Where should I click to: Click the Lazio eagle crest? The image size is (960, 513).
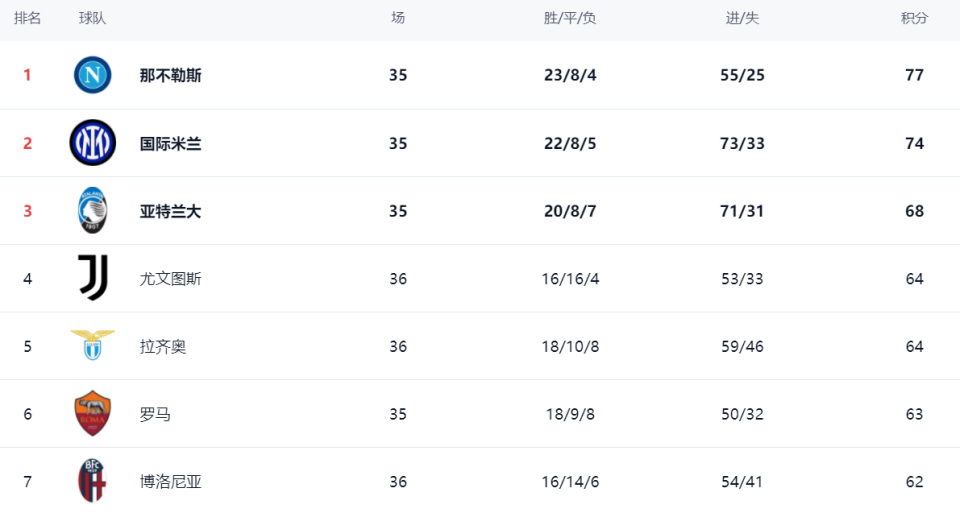coord(92,346)
